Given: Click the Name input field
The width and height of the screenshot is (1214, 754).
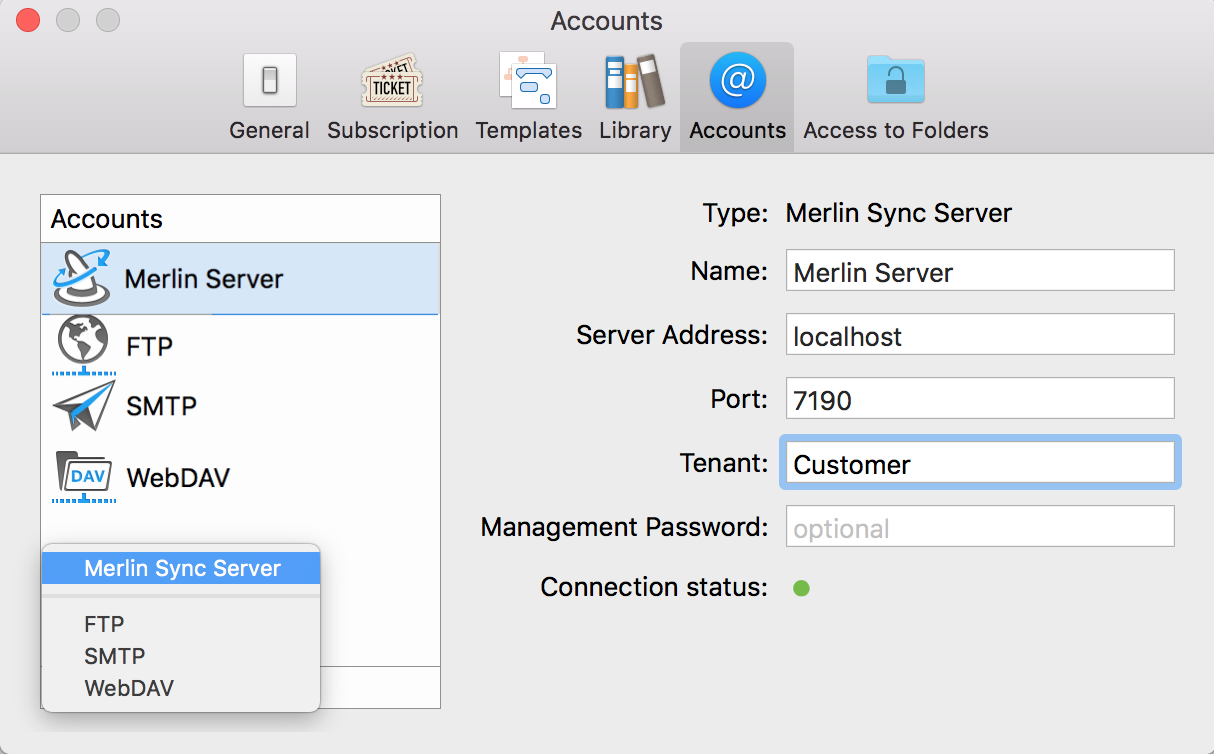Looking at the screenshot, I should [980, 272].
